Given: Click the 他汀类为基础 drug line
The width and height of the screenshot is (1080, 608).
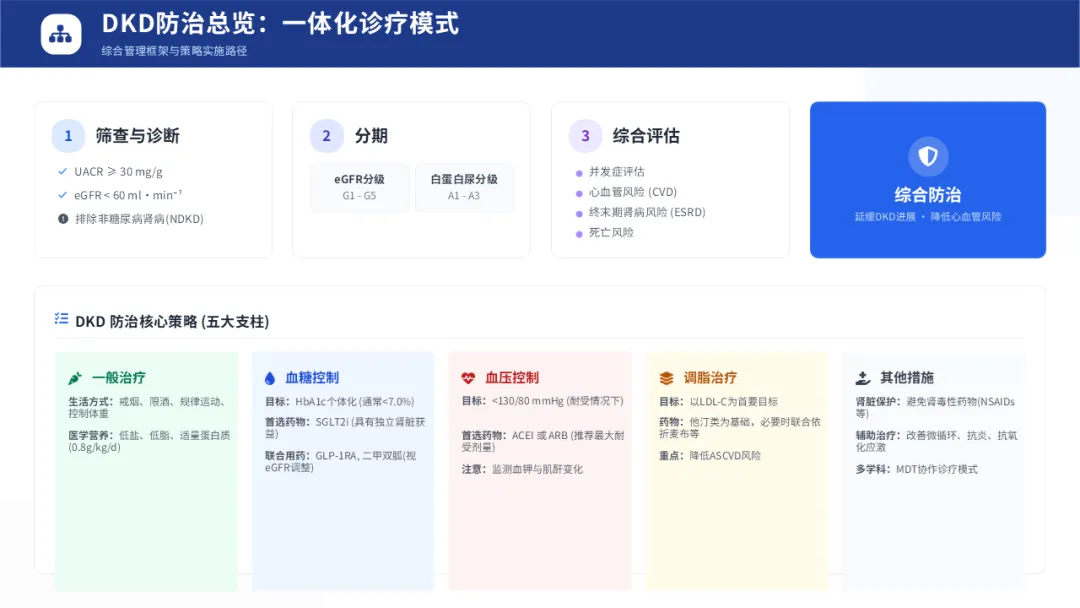Looking at the screenshot, I should (x=740, y=428).
